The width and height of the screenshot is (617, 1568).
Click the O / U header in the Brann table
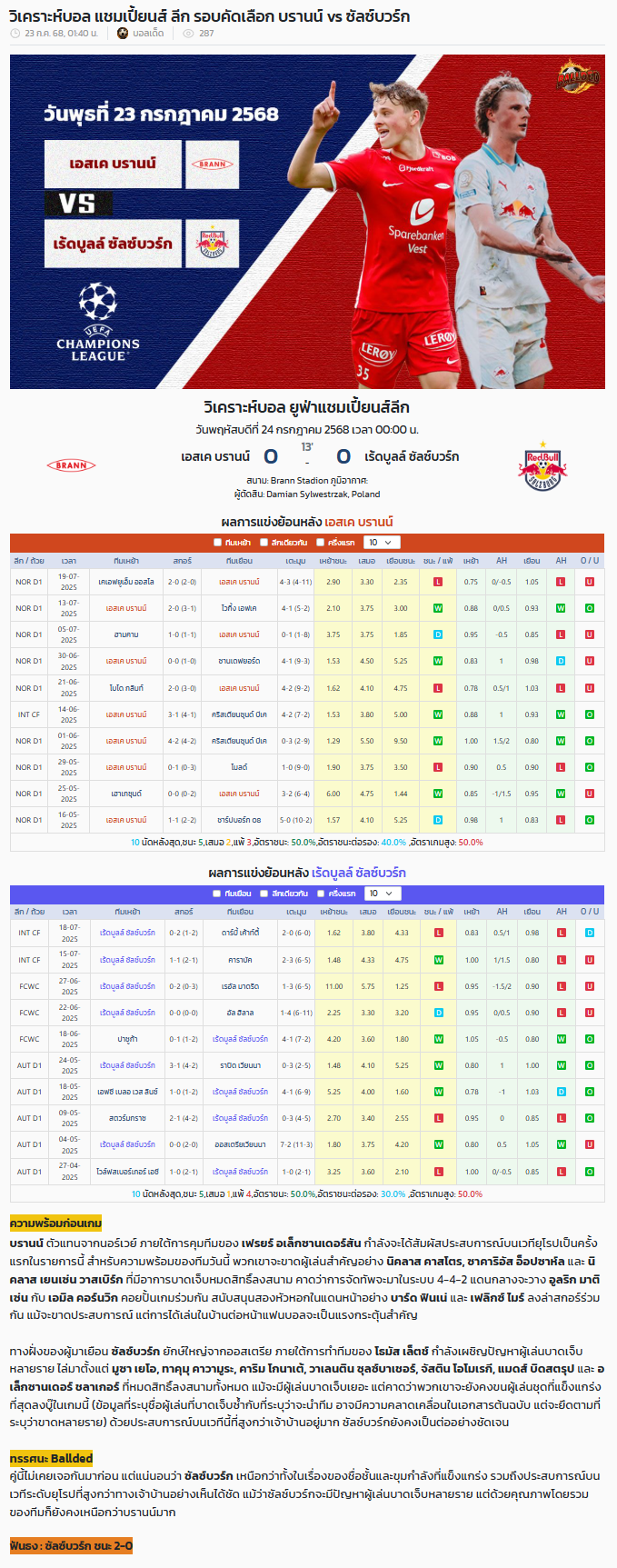[590, 561]
